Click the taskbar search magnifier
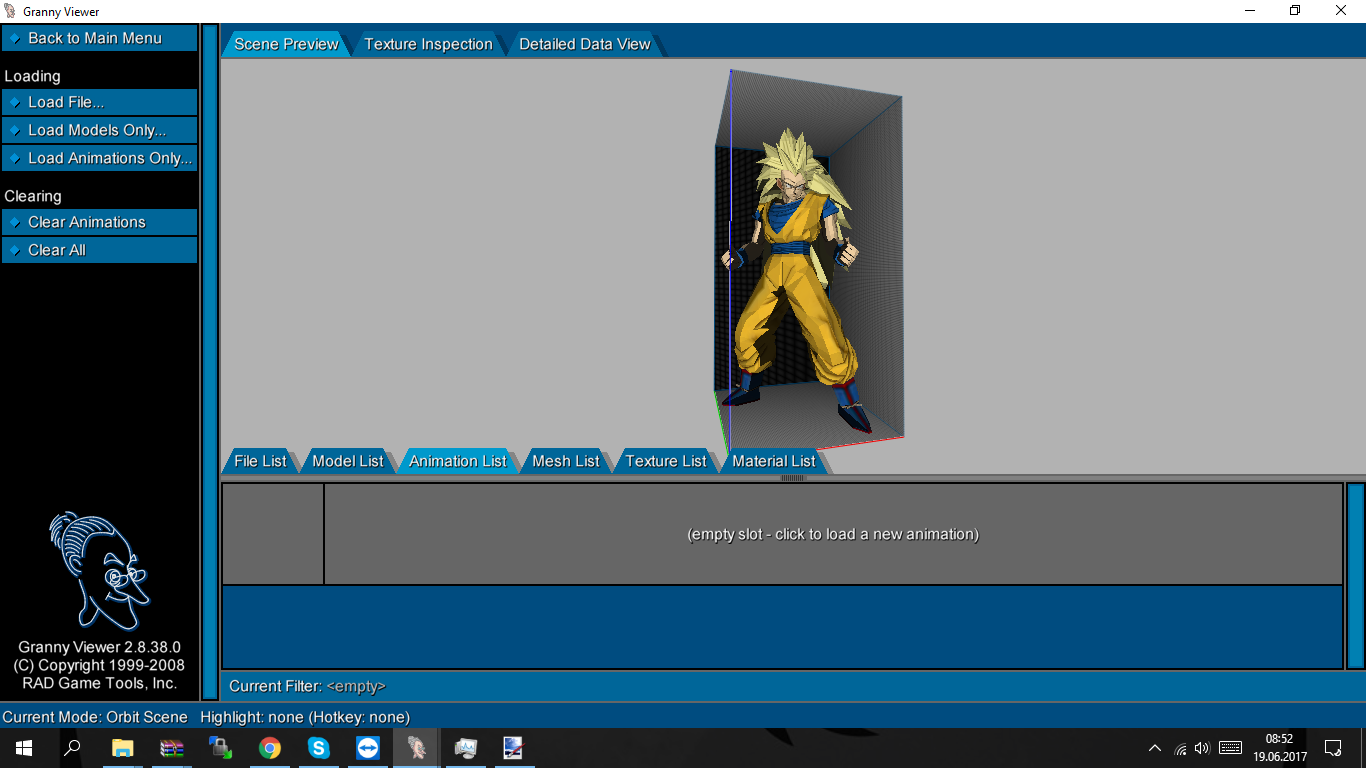Viewport: 1366px width, 768px height. tap(72, 748)
